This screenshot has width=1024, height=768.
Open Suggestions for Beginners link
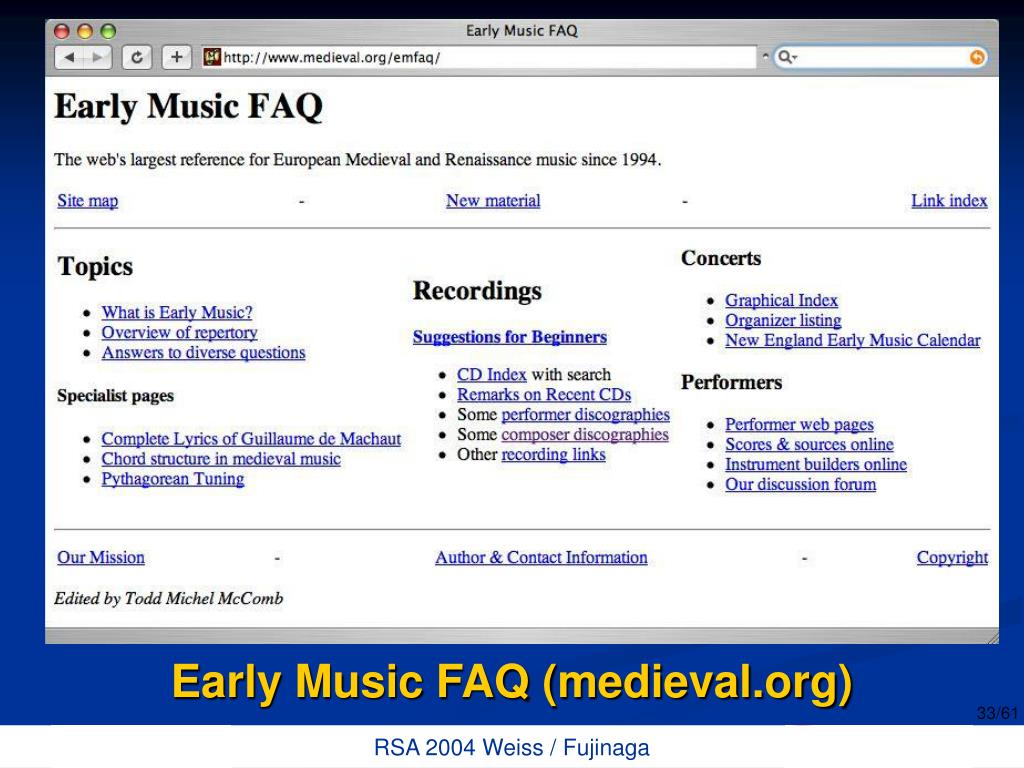(x=510, y=337)
